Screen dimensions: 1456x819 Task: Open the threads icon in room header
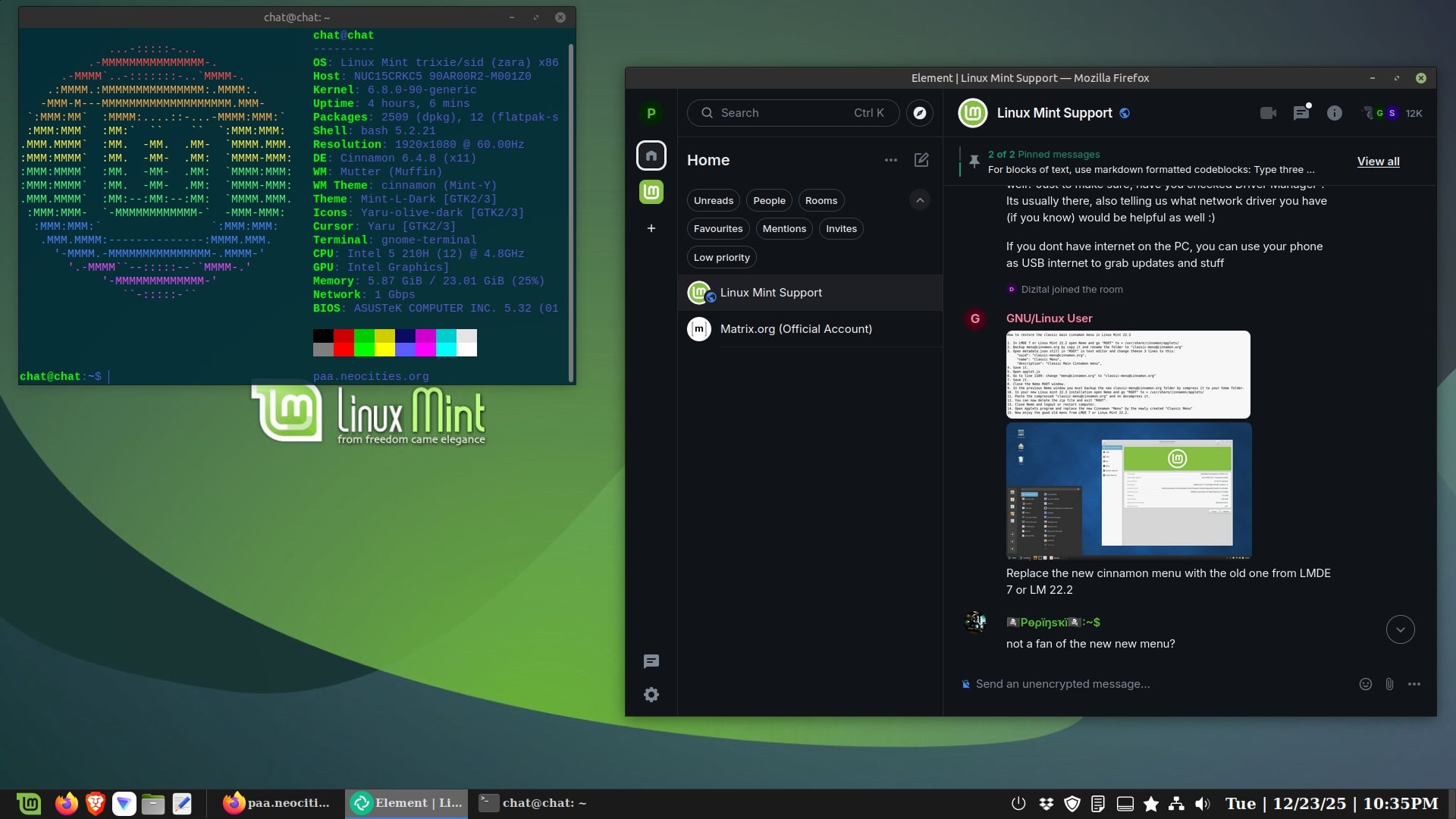pyautogui.click(x=1301, y=113)
